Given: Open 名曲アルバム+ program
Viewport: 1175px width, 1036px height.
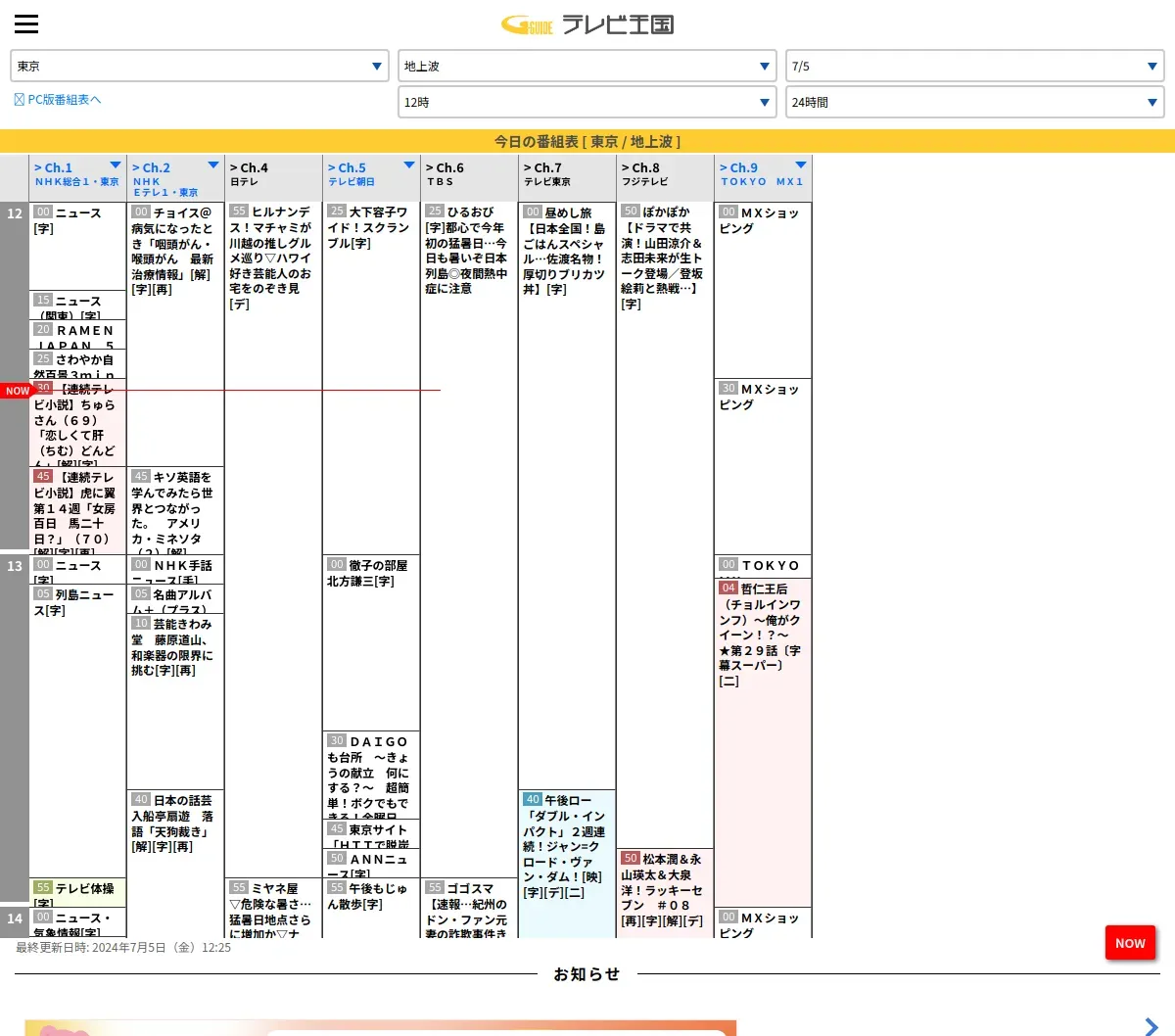Looking at the screenshot, I should click(175, 599).
